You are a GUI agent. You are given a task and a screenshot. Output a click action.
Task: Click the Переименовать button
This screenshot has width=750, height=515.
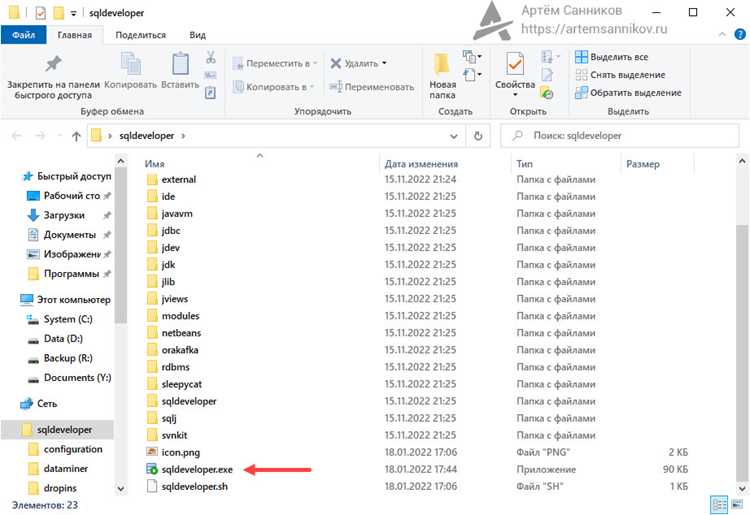coord(372,87)
